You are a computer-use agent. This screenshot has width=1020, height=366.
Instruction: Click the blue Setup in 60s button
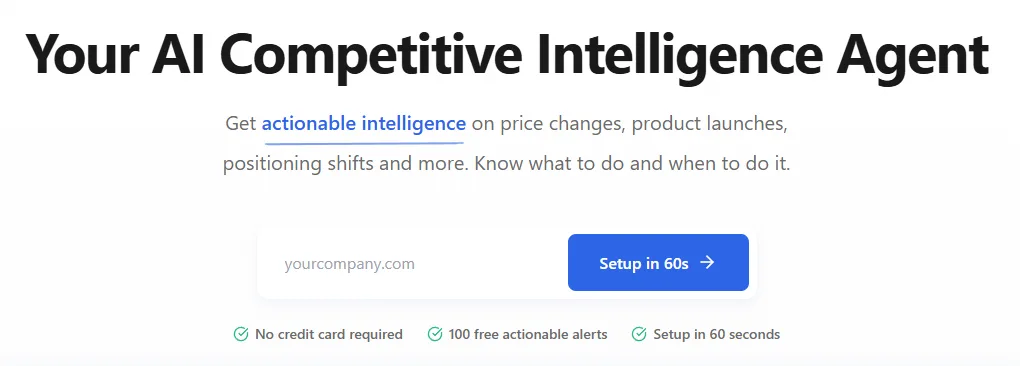point(658,263)
